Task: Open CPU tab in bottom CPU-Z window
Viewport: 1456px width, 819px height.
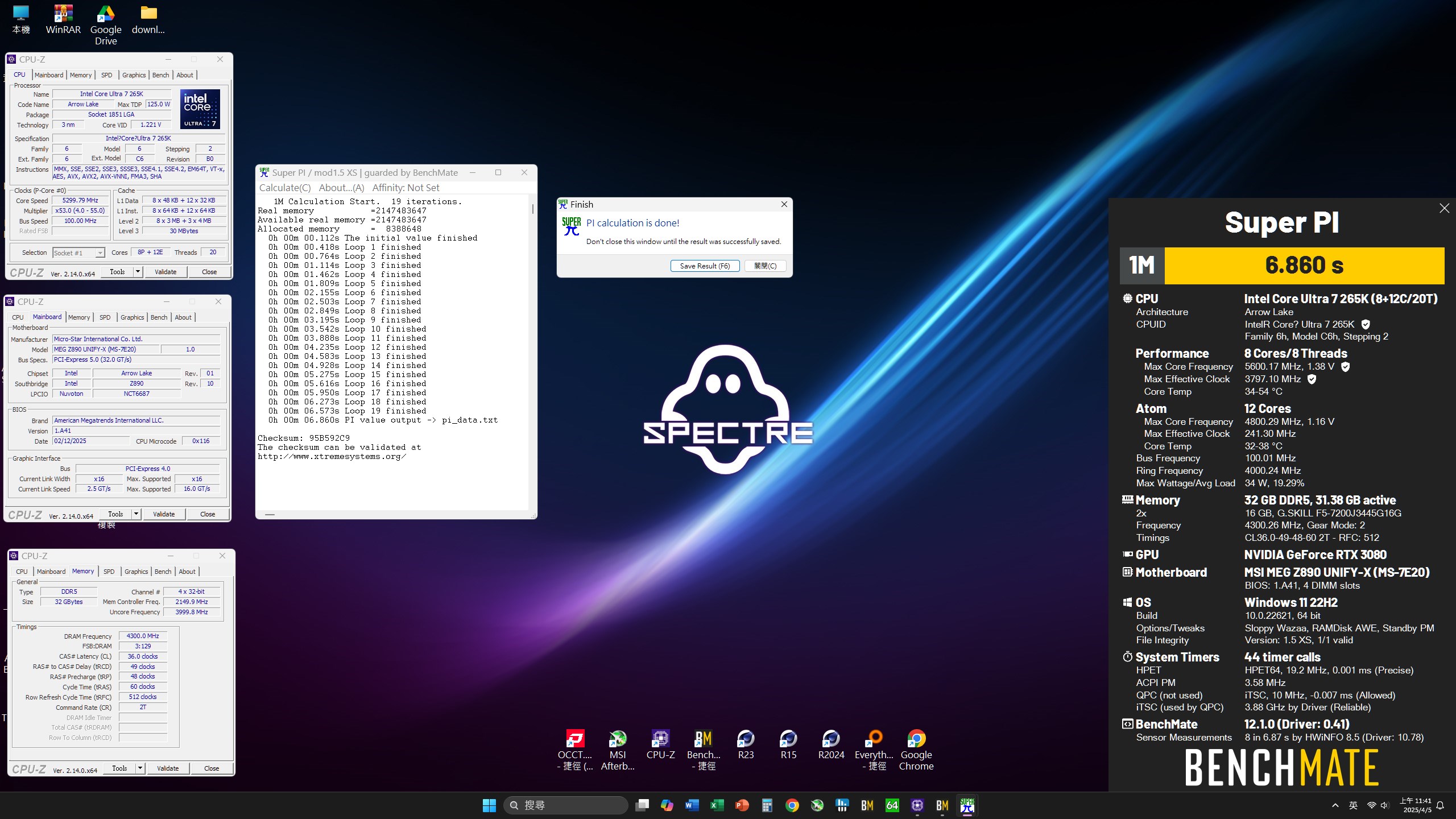Action: tap(22, 572)
